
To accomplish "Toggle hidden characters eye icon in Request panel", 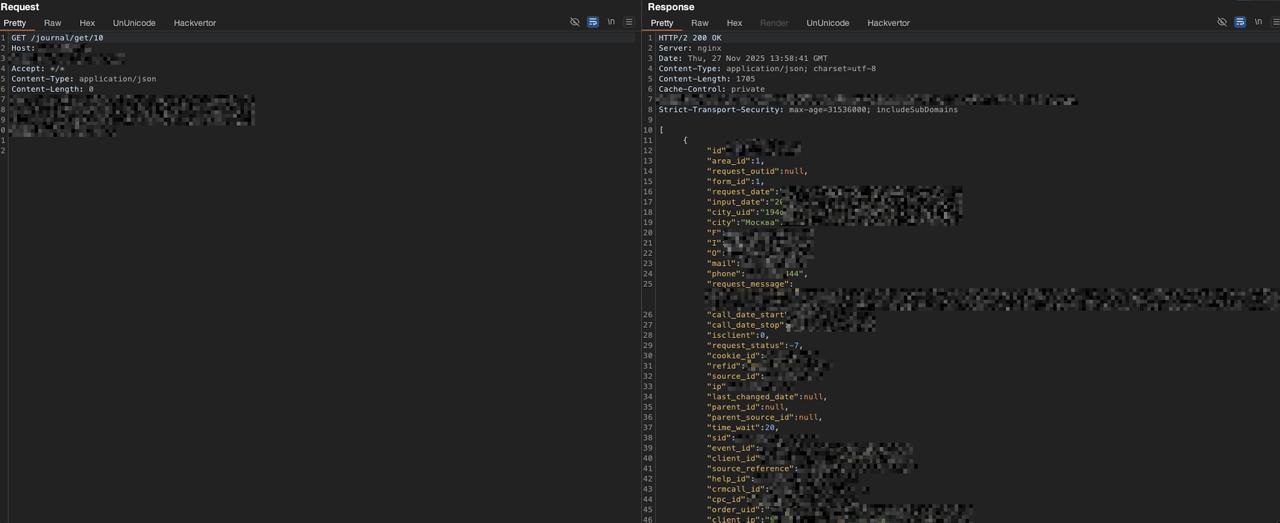I will pos(575,22).
